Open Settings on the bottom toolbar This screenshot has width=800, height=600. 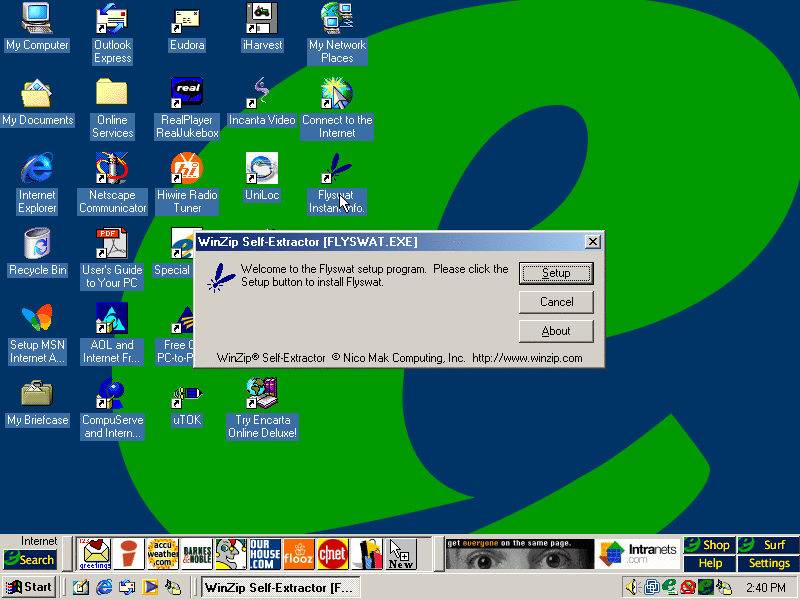point(769,563)
